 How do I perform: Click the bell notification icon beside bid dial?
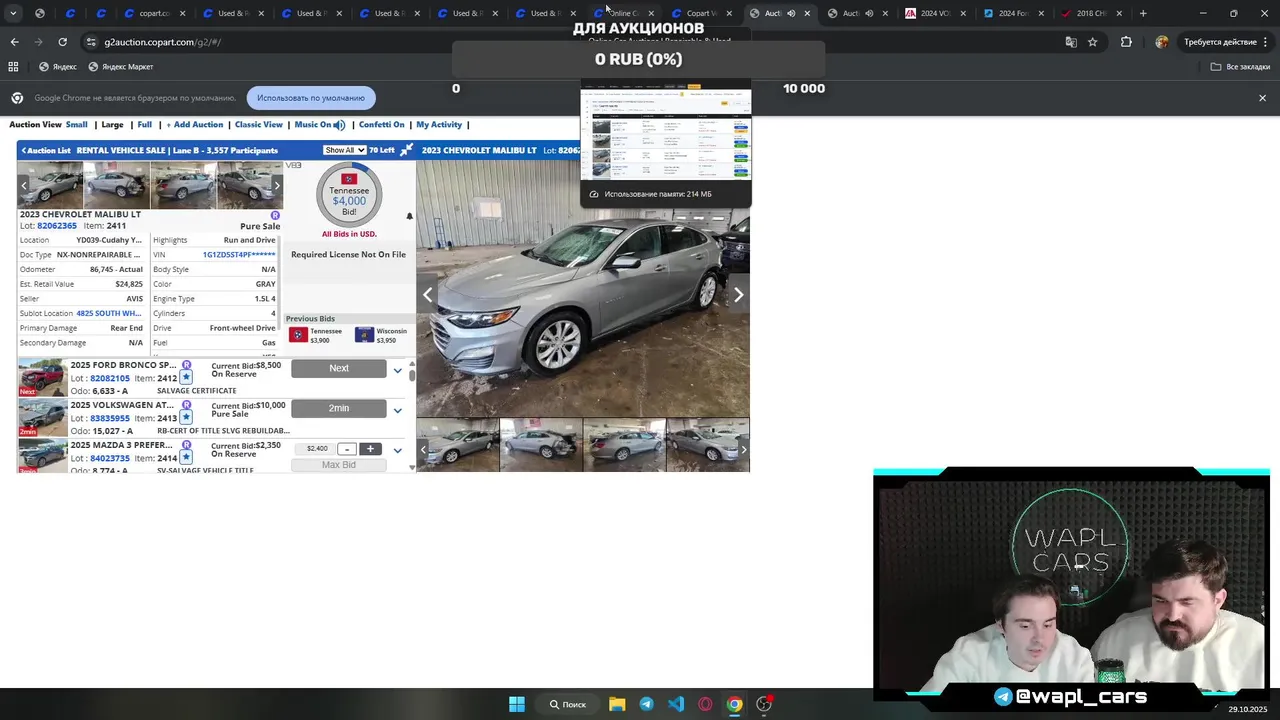click(x=409, y=216)
